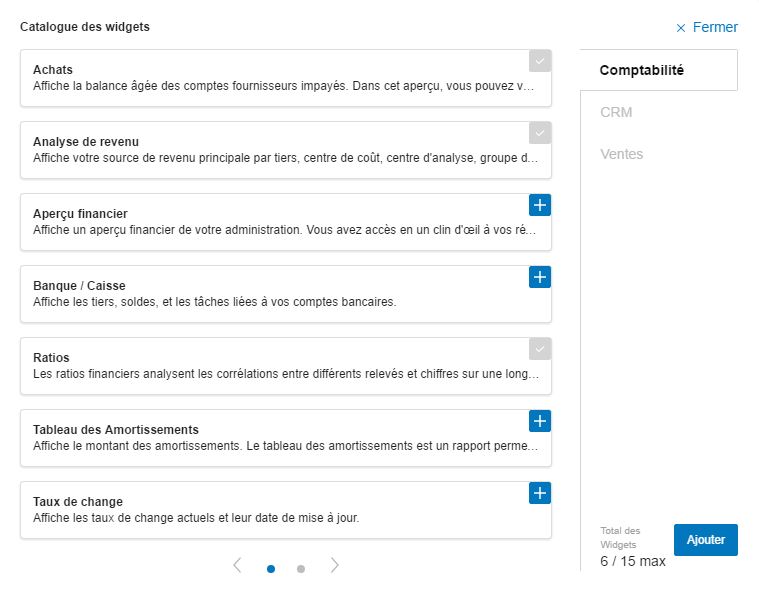Image resolution: width=759 pixels, height=589 pixels.
Task: Toggle the Ratios widget checkmark
Action: (x=540, y=349)
